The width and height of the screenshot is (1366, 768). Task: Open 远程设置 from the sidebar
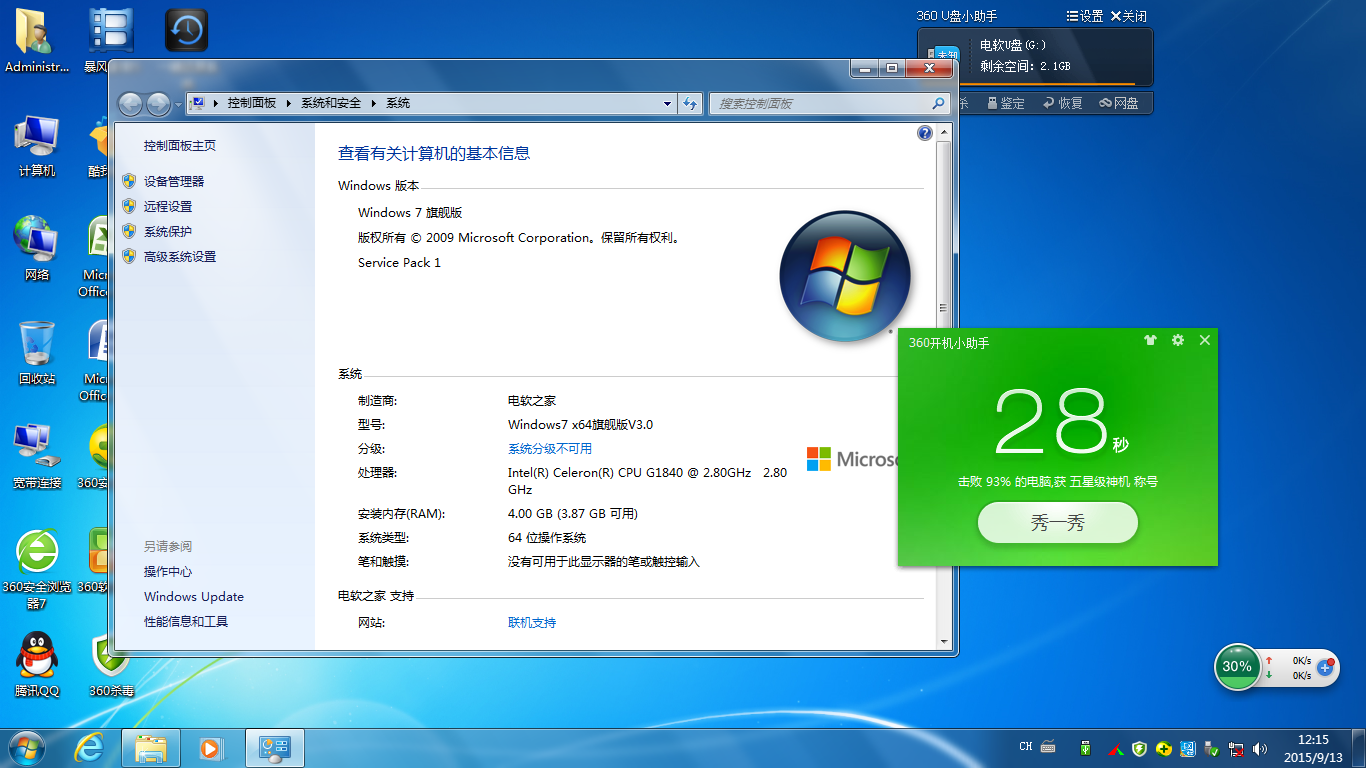click(168, 206)
